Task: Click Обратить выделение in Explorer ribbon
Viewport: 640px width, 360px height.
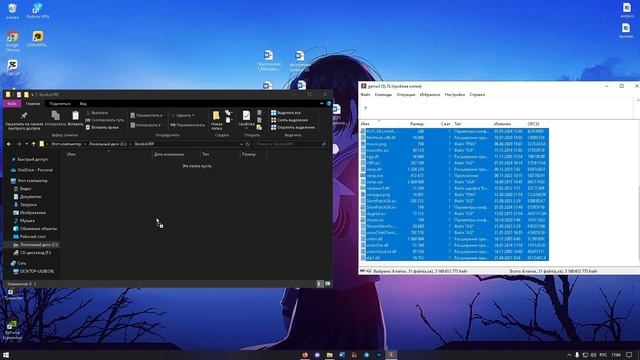Action: (x=293, y=127)
